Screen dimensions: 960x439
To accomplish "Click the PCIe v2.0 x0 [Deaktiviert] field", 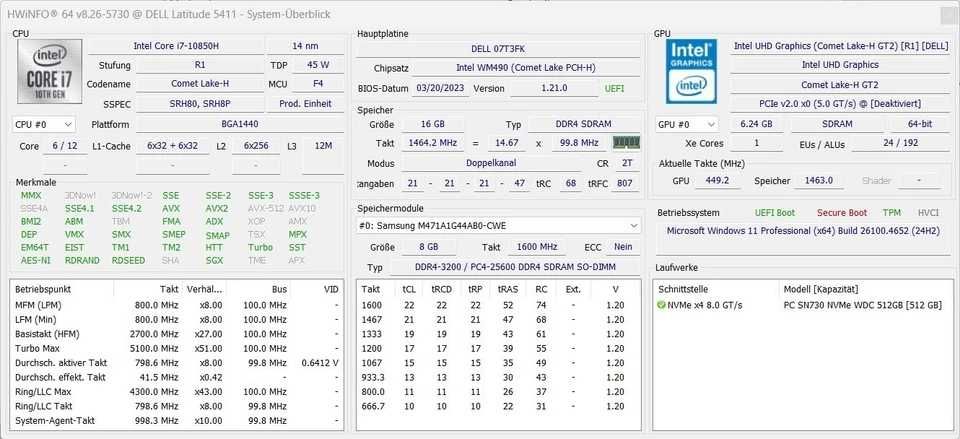I will (x=839, y=104).
